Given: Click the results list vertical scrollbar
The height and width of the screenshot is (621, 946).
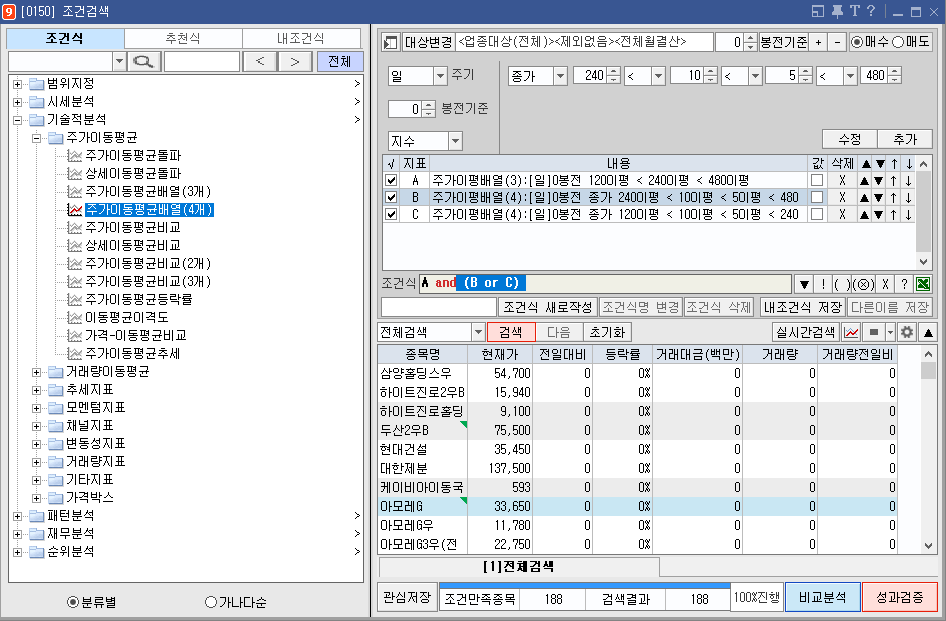Looking at the screenshot, I should (x=928, y=450).
